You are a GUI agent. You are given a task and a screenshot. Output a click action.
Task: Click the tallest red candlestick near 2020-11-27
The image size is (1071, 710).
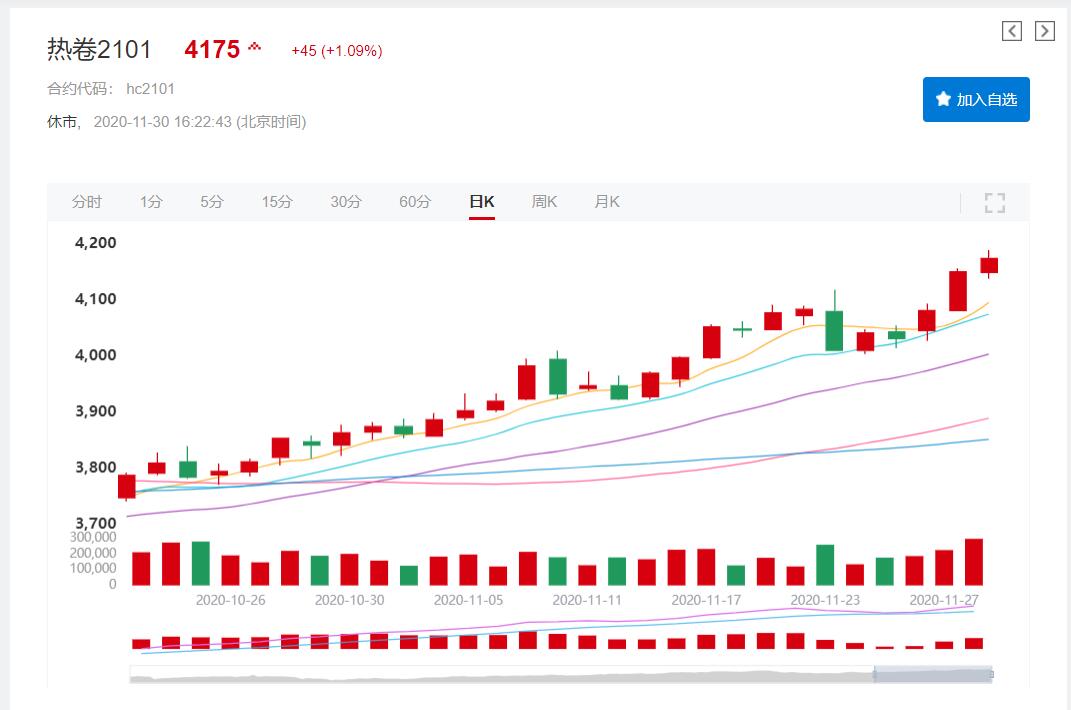tap(957, 290)
